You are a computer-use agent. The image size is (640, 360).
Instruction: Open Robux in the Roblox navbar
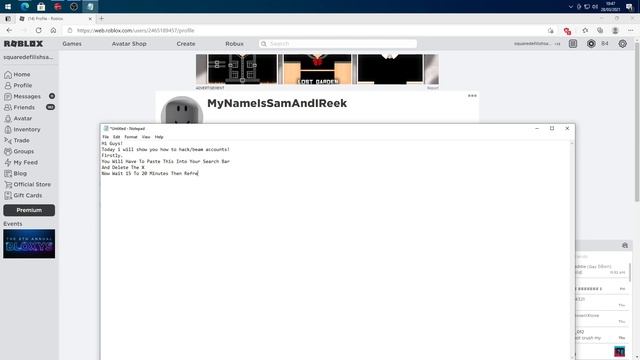point(234,44)
